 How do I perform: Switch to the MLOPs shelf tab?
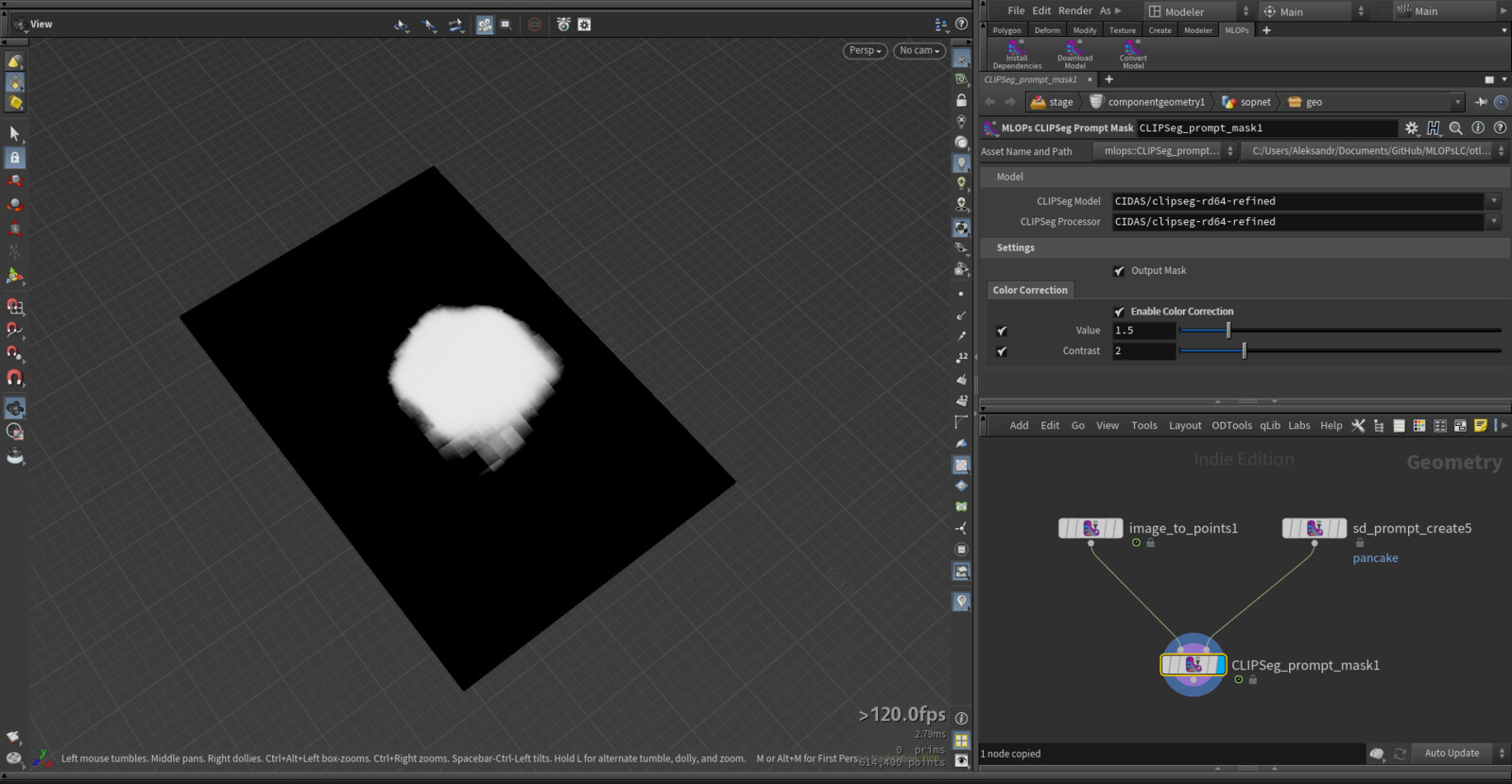tap(1236, 30)
